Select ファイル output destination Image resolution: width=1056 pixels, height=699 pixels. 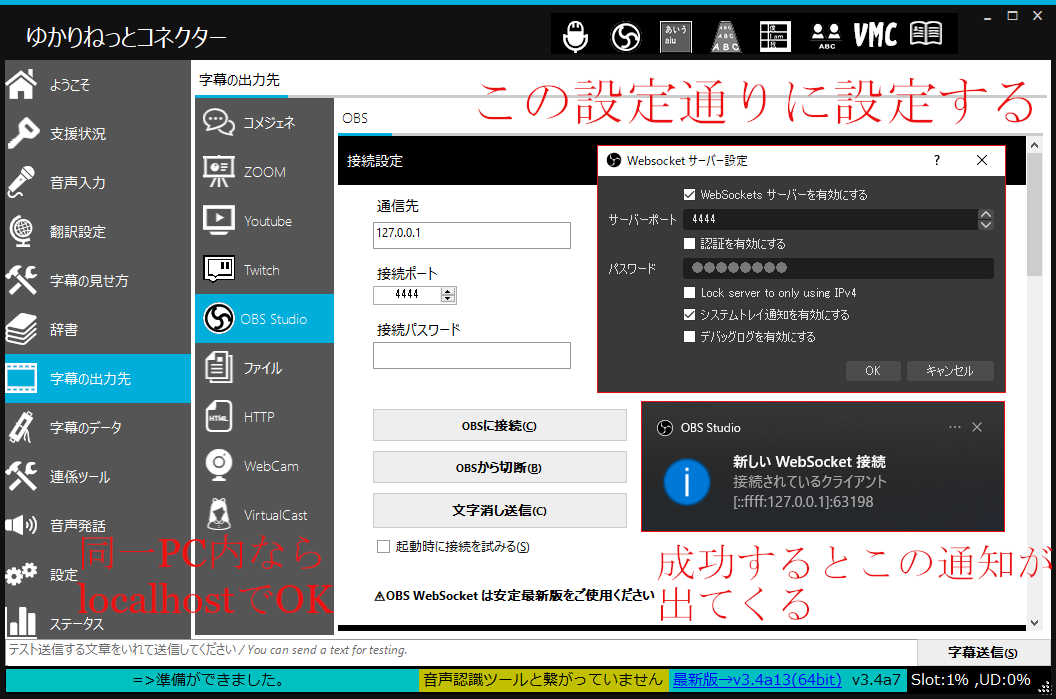pos(264,368)
